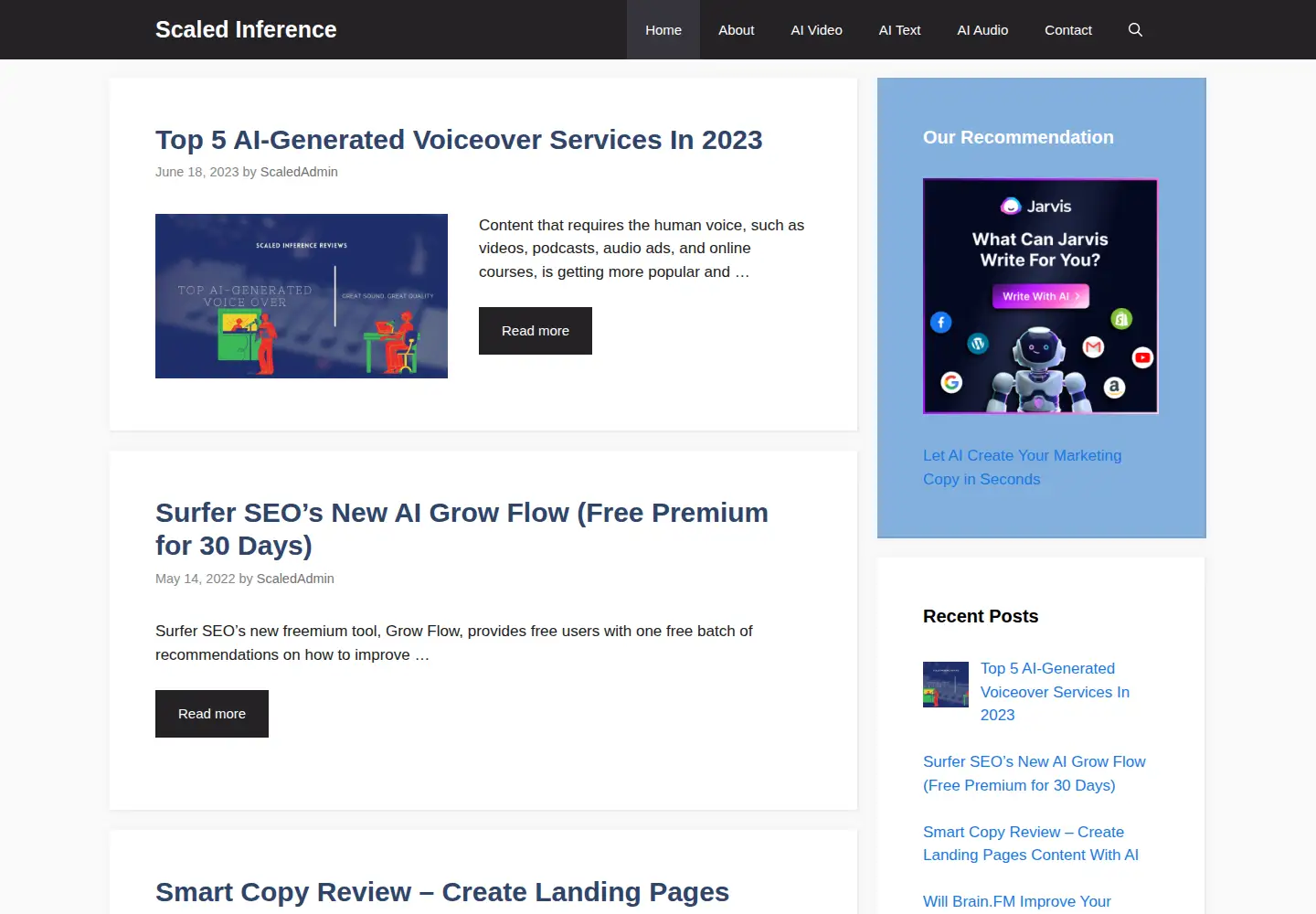Click the "Our Recommendation" widget heading
1316x914 pixels.
click(x=1018, y=137)
